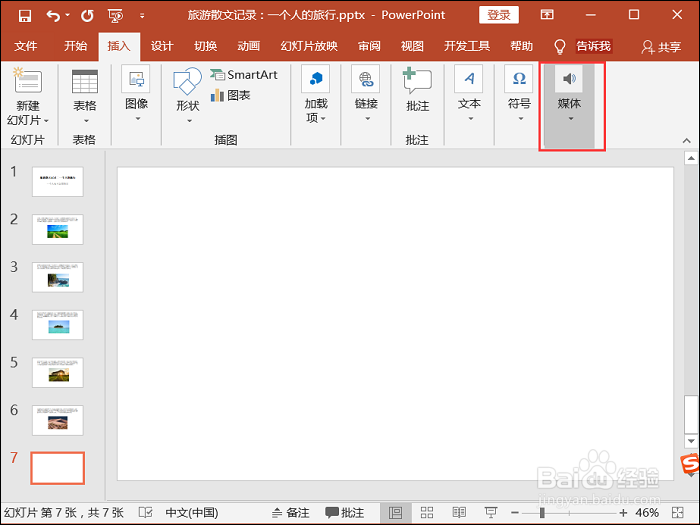Viewport: 700px width, 525px height.
Task: Toggle the 备注 notes pane
Action: [x=291, y=512]
